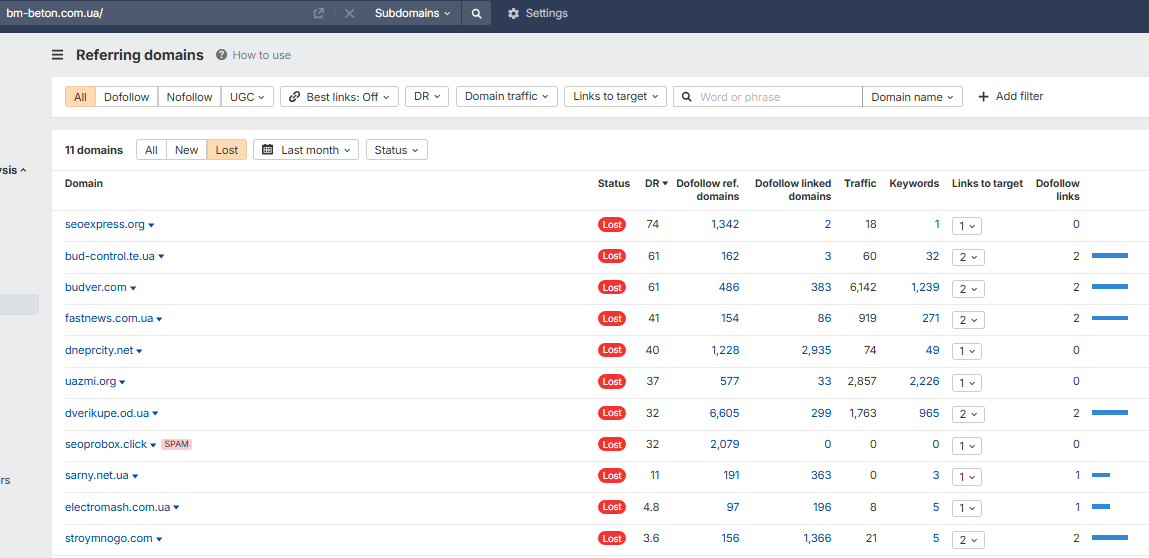Sort by Traffic column header

pyautogui.click(x=860, y=183)
